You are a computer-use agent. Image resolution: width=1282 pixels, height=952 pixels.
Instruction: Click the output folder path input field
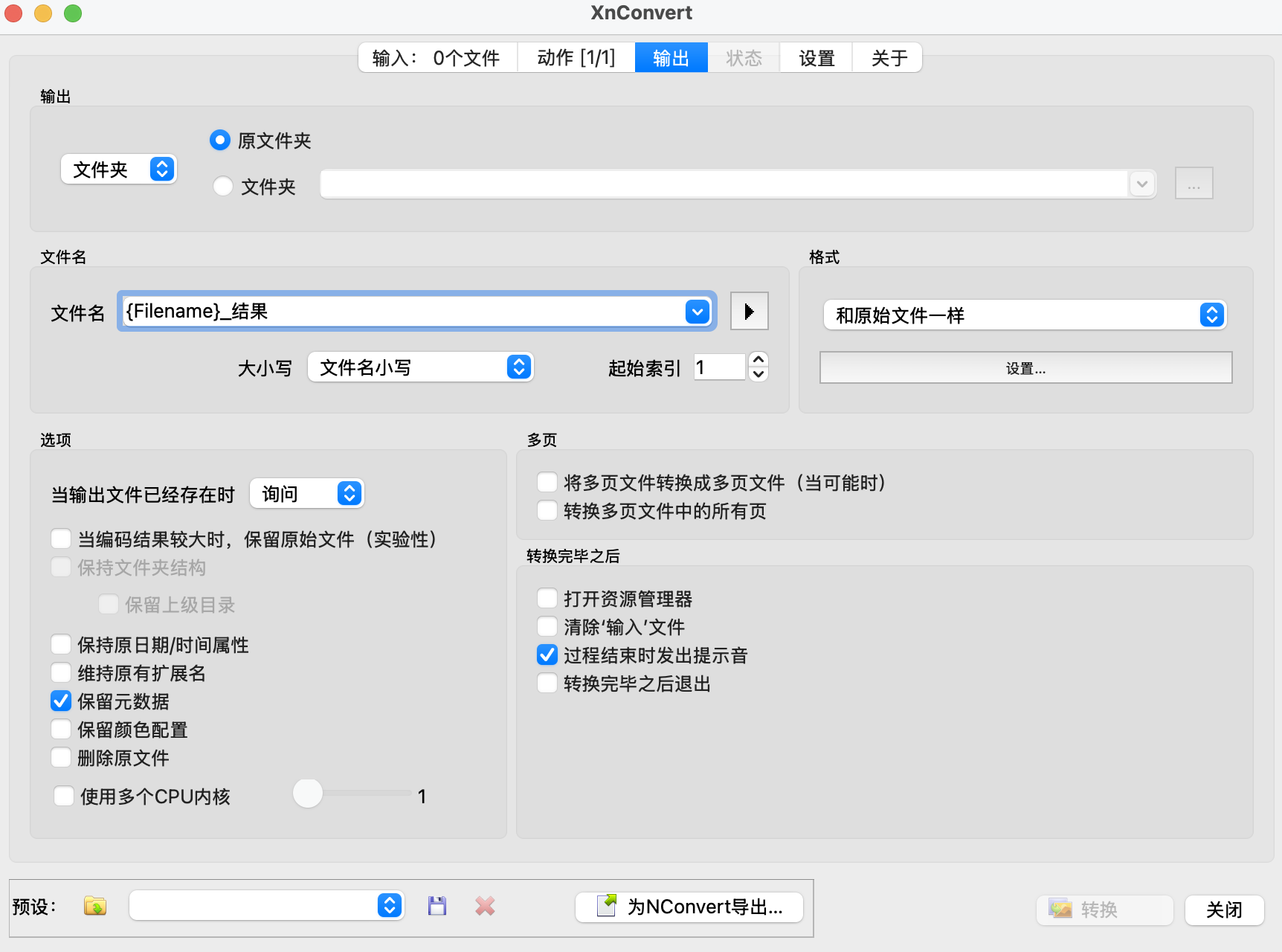pyautogui.click(x=724, y=184)
